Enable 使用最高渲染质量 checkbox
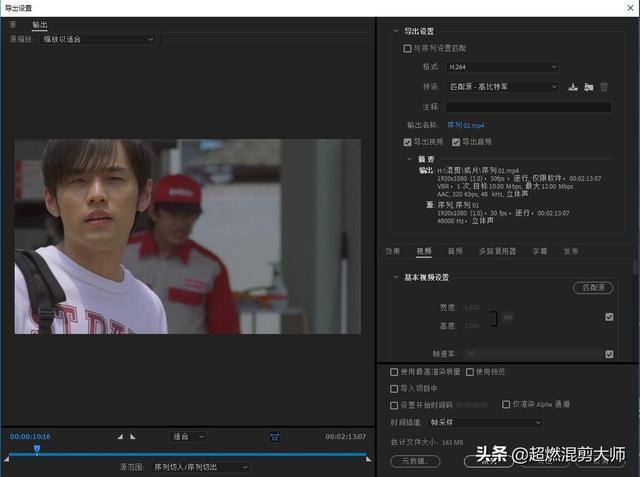Screen dimensions: 640x477 394,372
